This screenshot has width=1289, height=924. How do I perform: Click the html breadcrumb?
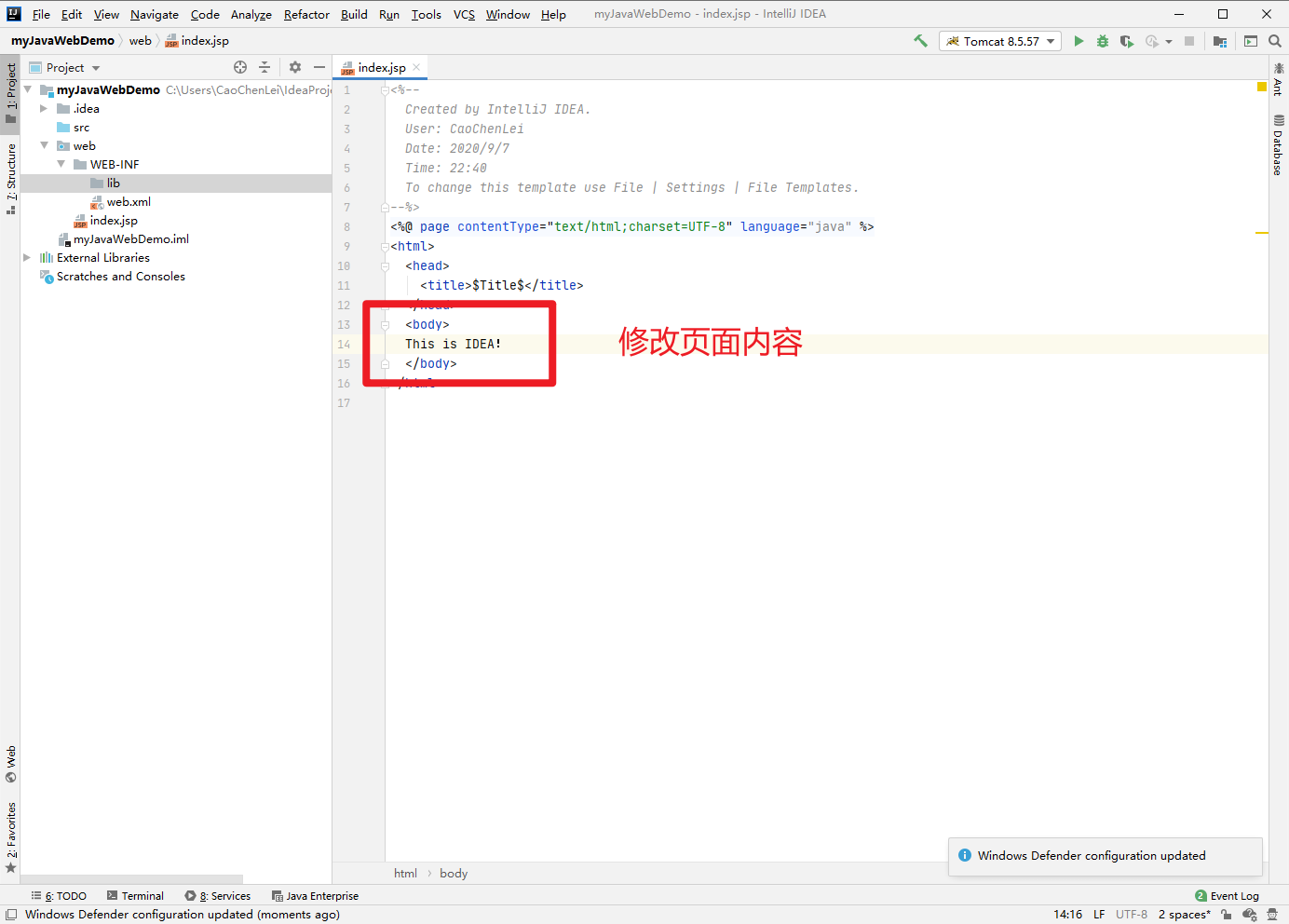tap(405, 873)
